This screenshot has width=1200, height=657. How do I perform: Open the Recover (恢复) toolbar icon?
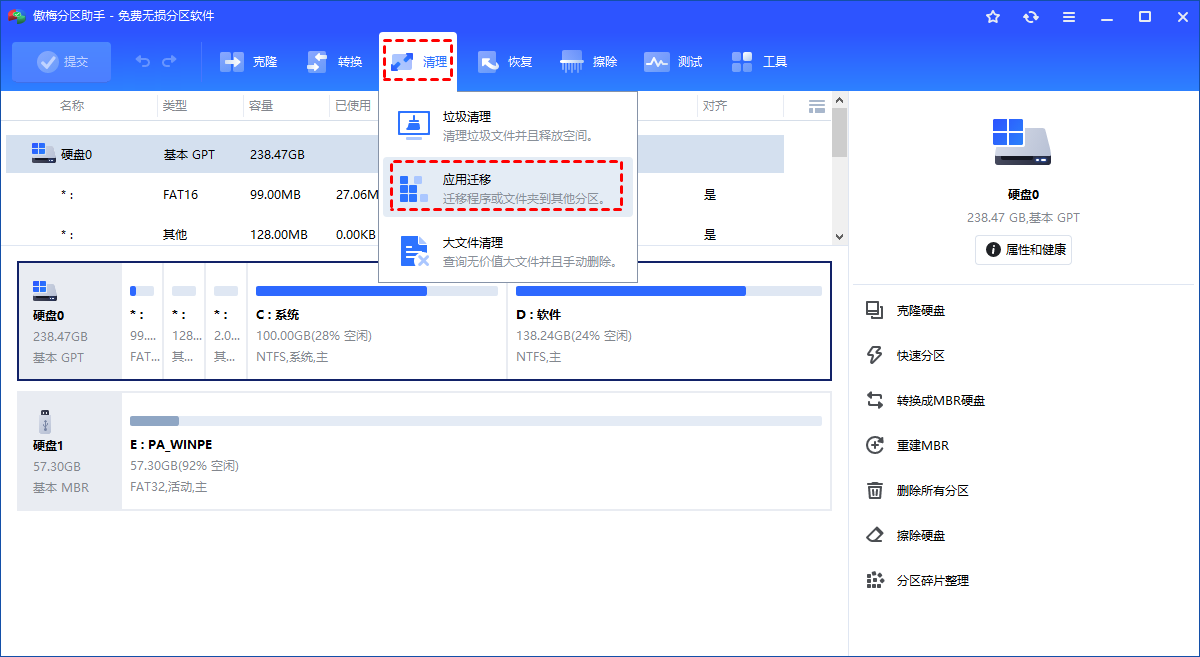pyautogui.click(x=505, y=61)
